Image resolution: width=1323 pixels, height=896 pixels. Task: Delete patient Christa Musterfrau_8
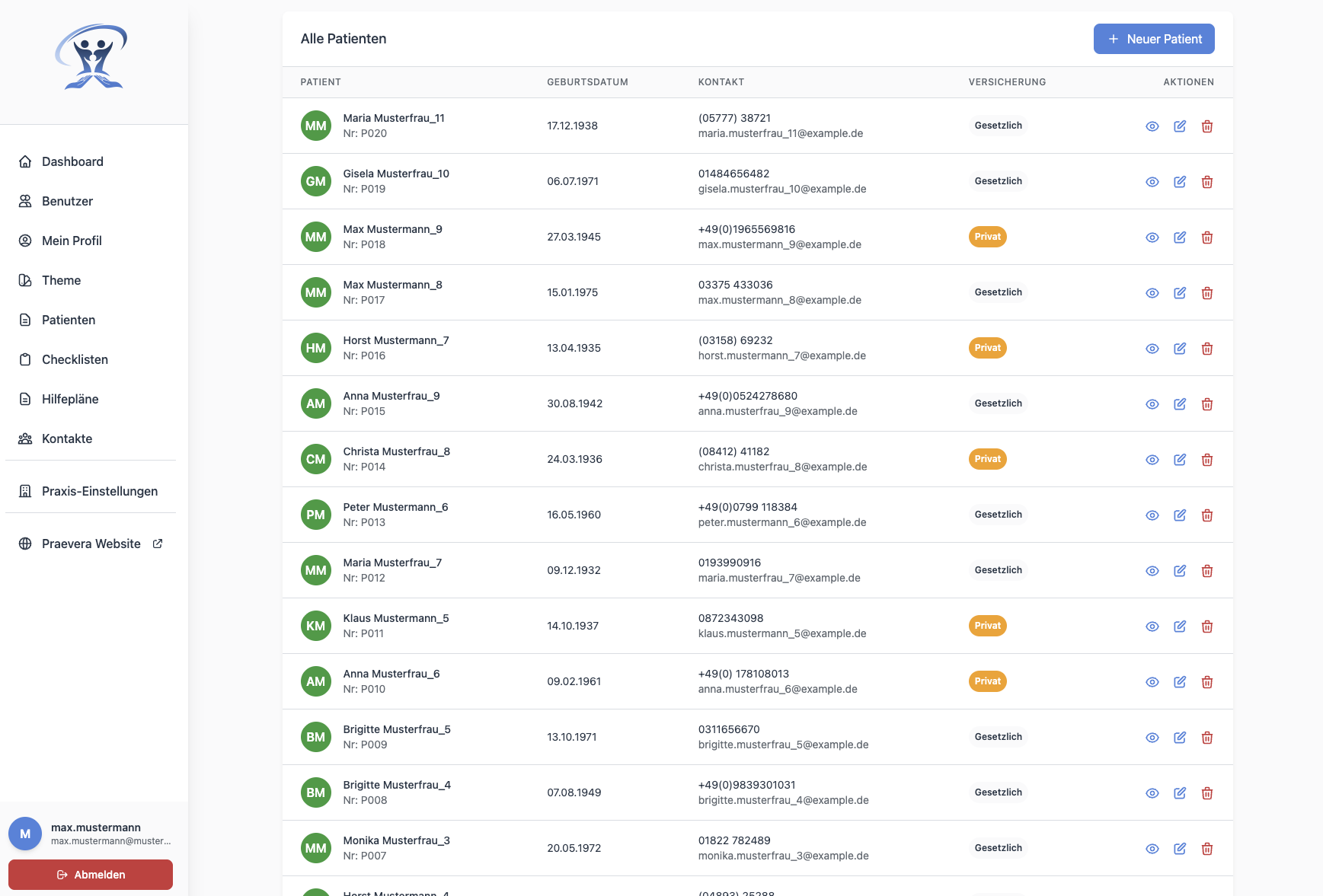[x=1207, y=460]
